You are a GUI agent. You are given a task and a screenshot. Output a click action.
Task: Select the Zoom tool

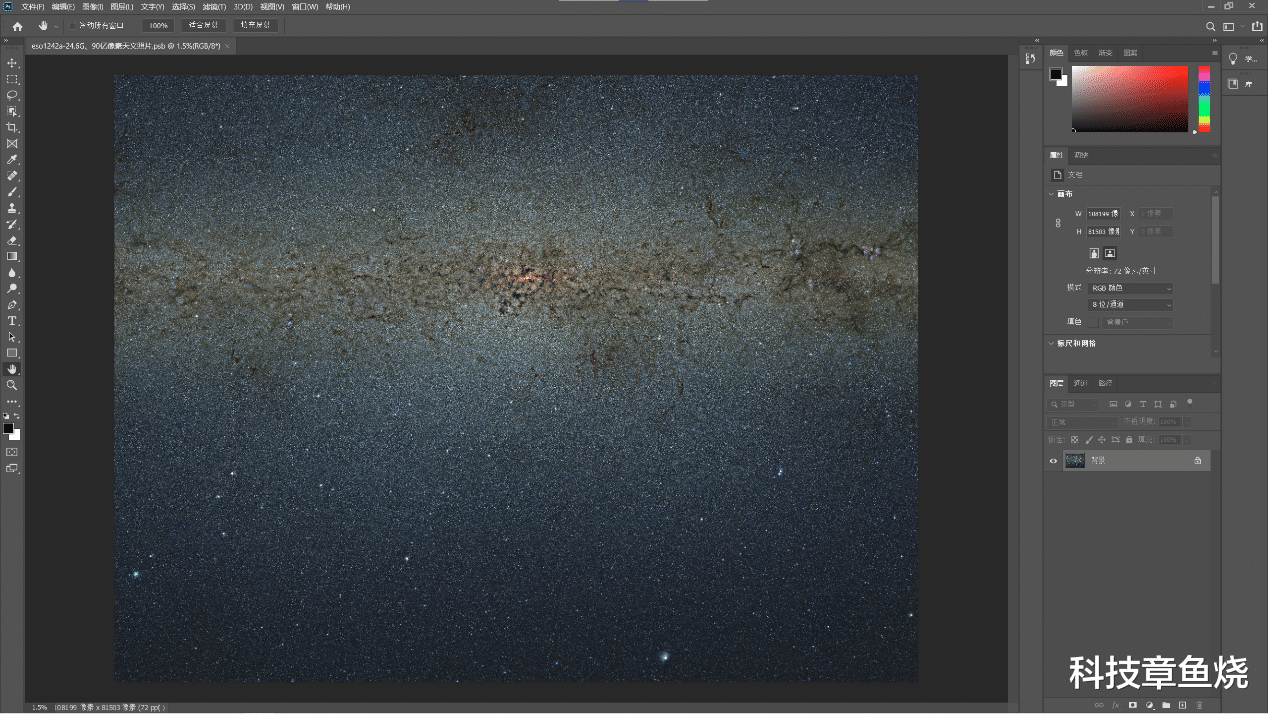(x=12, y=385)
